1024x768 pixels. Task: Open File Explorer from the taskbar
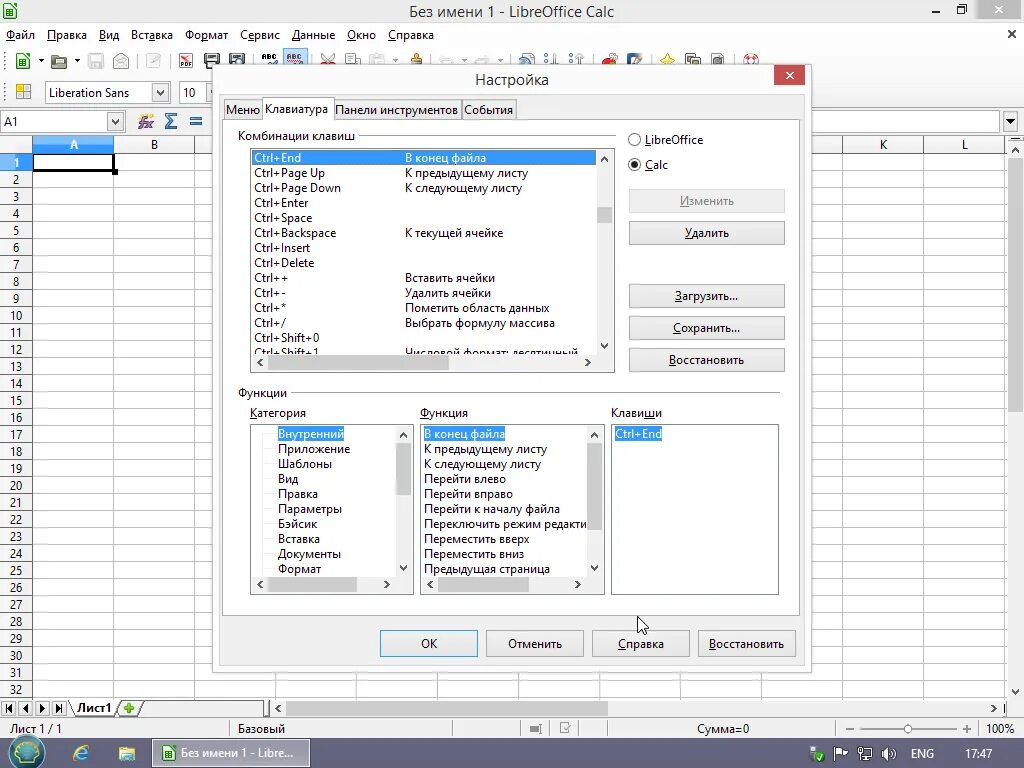coord(126,753)
